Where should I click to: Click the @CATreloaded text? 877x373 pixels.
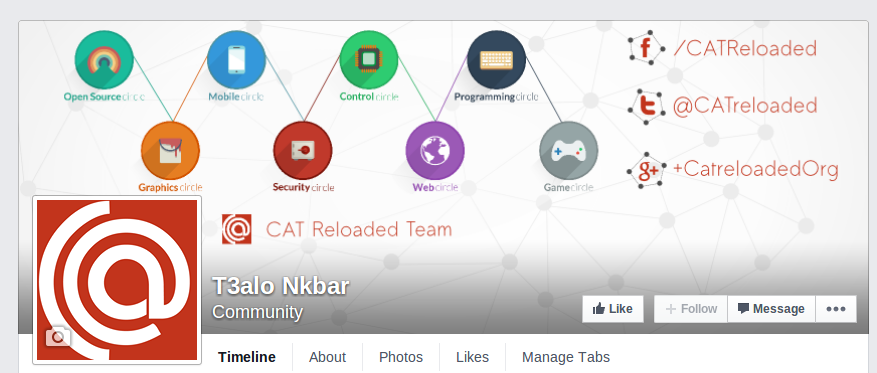(x=744, y=106)
